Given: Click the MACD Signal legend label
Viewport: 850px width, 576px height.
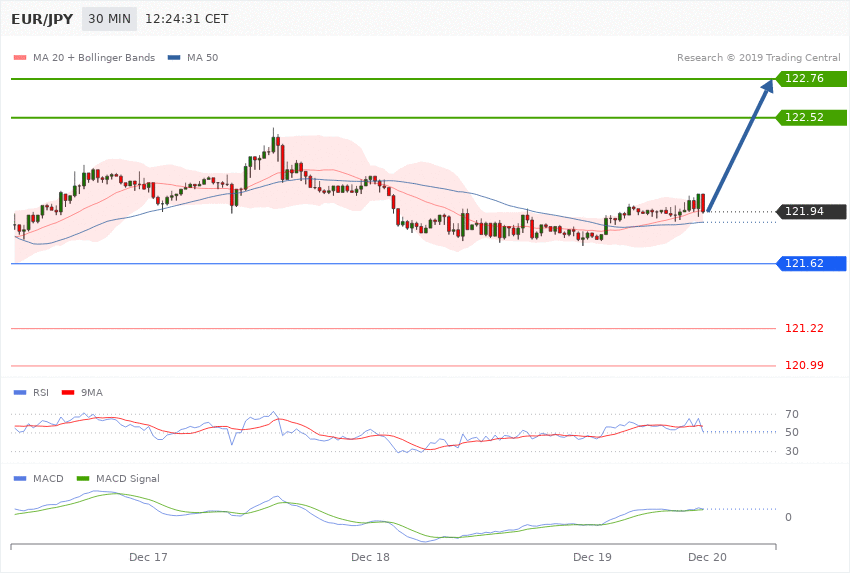Looking at the screenshot, I should pos(127,479).
